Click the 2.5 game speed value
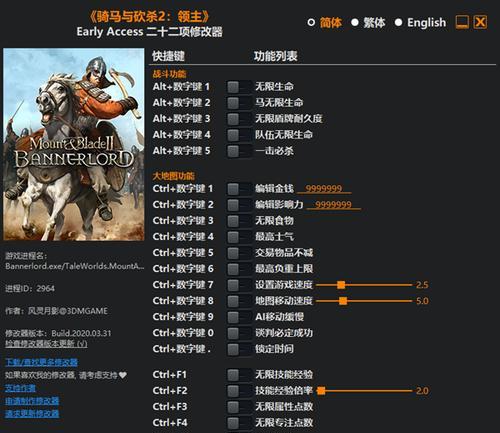500x433 pixels. pyautogui.click(x=422, y=285)
